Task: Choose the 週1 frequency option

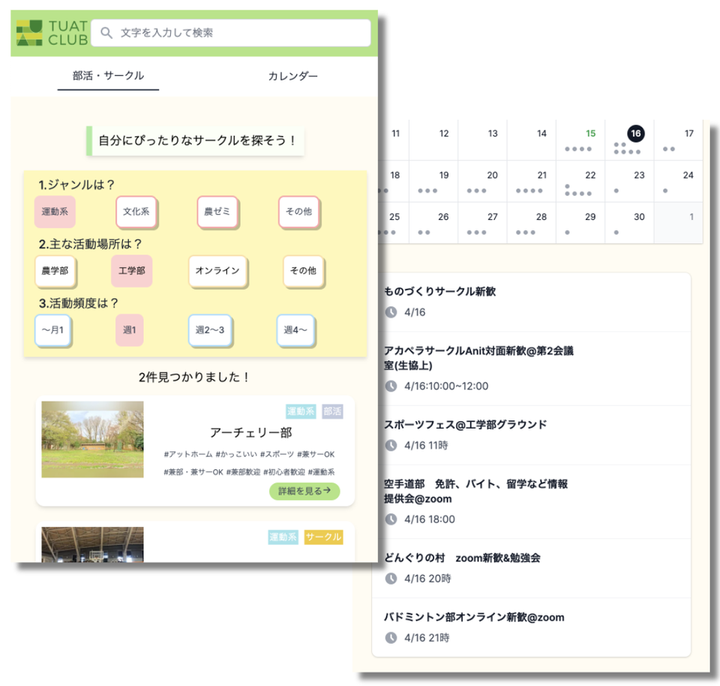Action: pyautogui.click(x=129, y=330)
